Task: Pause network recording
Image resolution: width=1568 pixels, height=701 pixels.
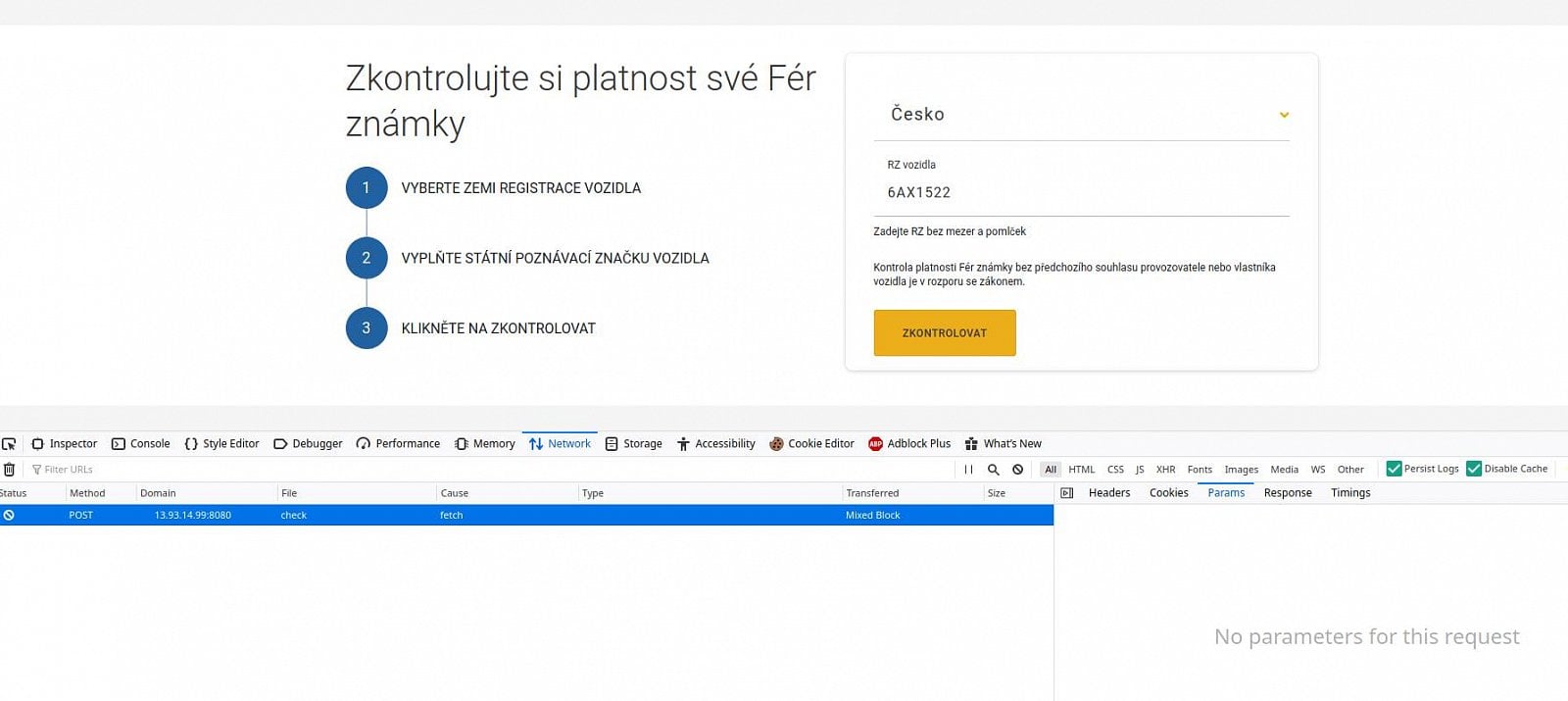Action: 968,470
